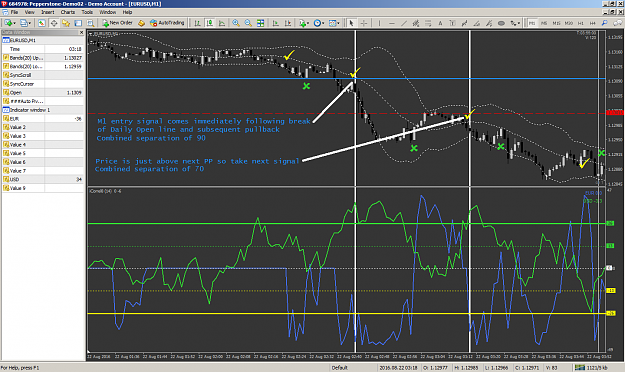The height and width of the screenshot is (372, 625).
Task: Expand the Profiles dropdown arrow
Action: (30, 23)
